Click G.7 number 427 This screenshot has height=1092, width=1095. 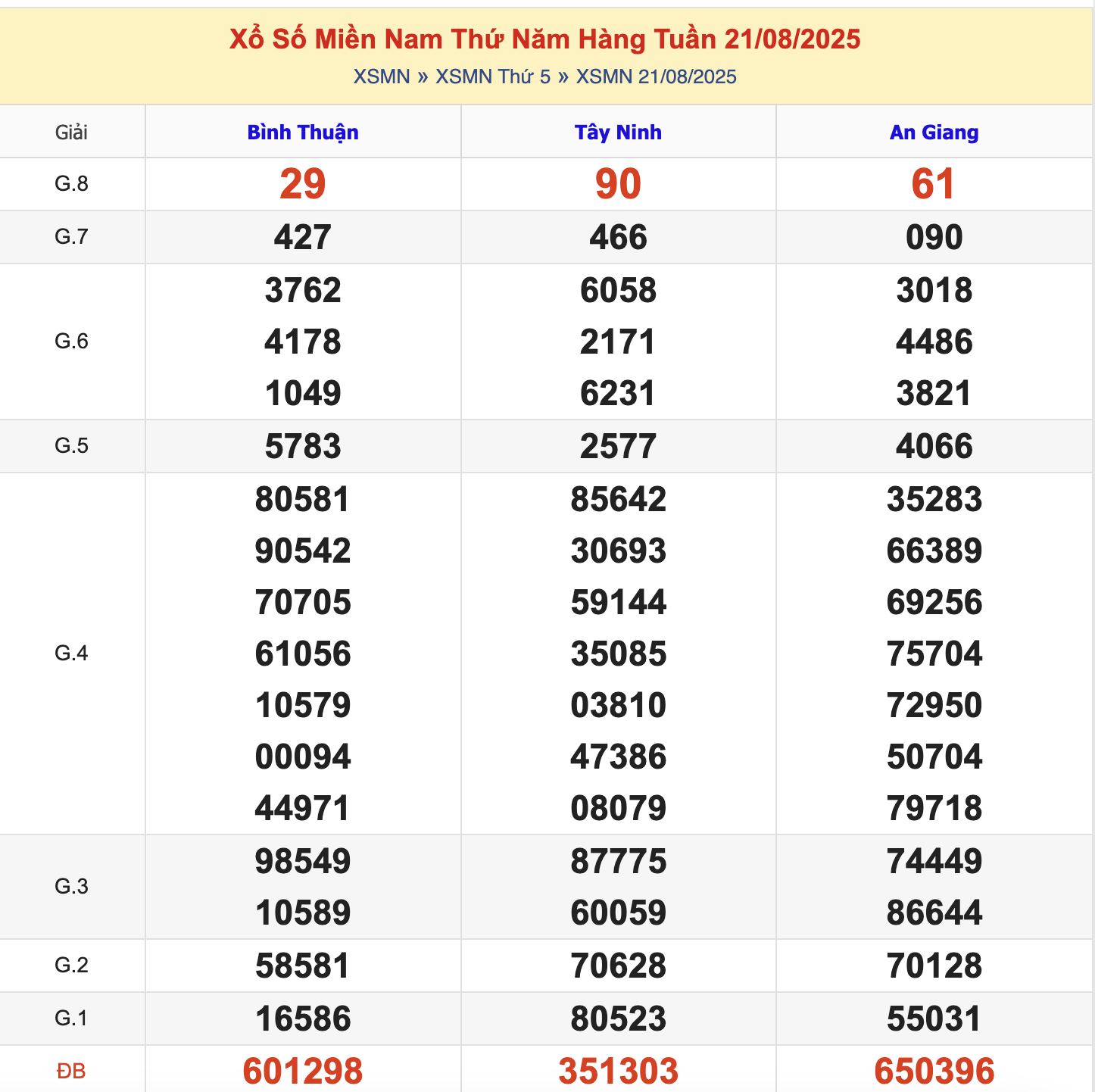pyautogui.click(x=303, y=237)
